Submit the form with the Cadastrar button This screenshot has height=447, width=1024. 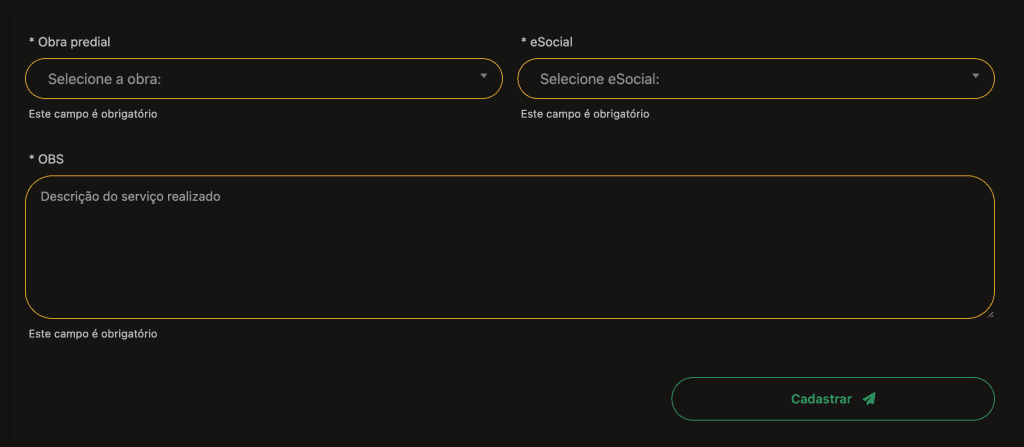[832, 399]
